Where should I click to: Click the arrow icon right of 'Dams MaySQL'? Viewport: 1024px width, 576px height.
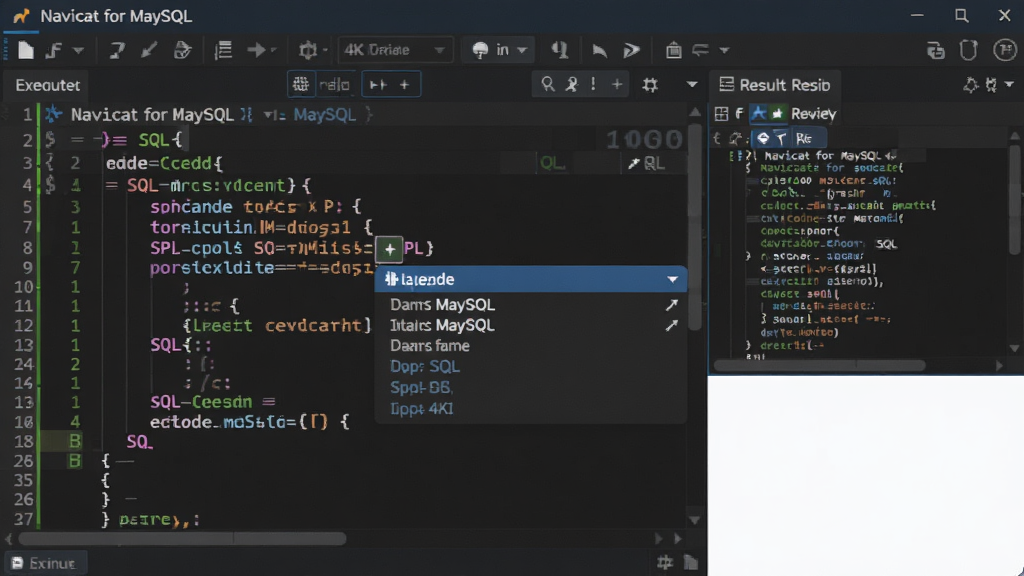click(671, 305)
